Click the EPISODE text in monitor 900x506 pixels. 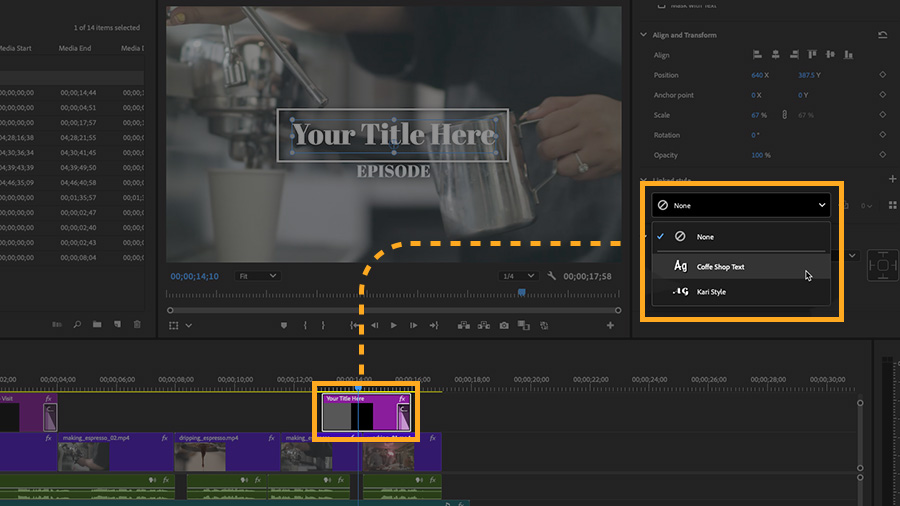click(394, 171)
